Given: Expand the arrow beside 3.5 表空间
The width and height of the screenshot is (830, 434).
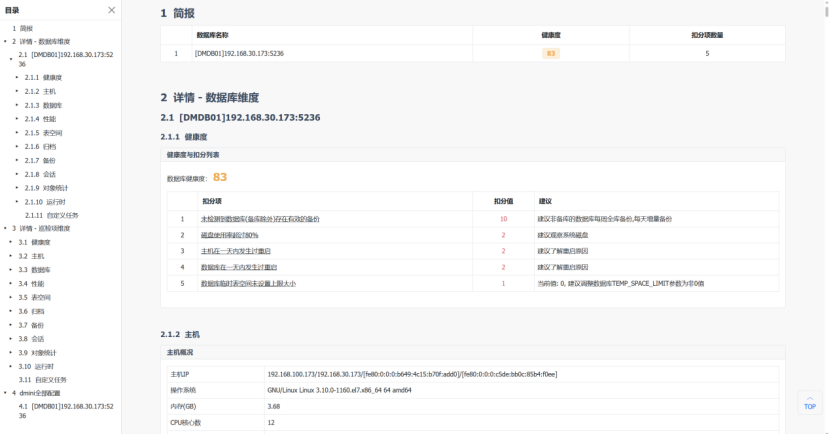Looking at the screenshot, I should coord(11,297).
